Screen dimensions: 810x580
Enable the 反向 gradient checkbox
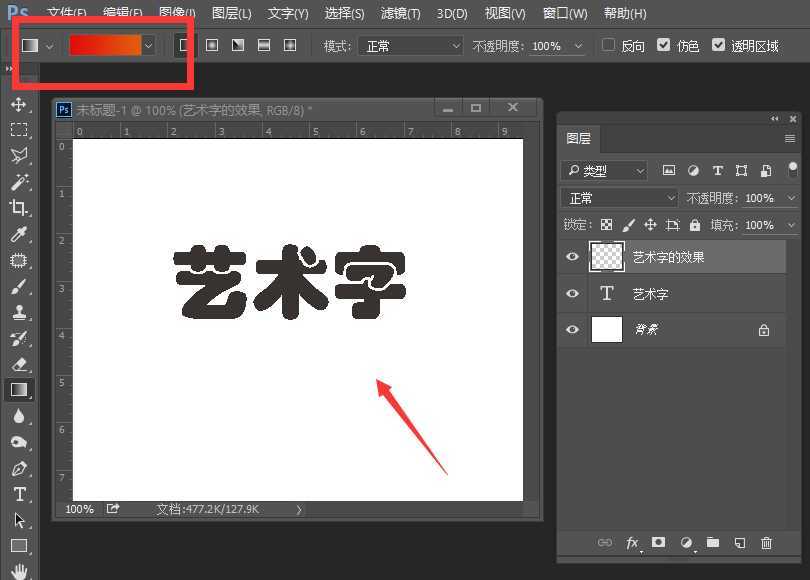point(608,45)
